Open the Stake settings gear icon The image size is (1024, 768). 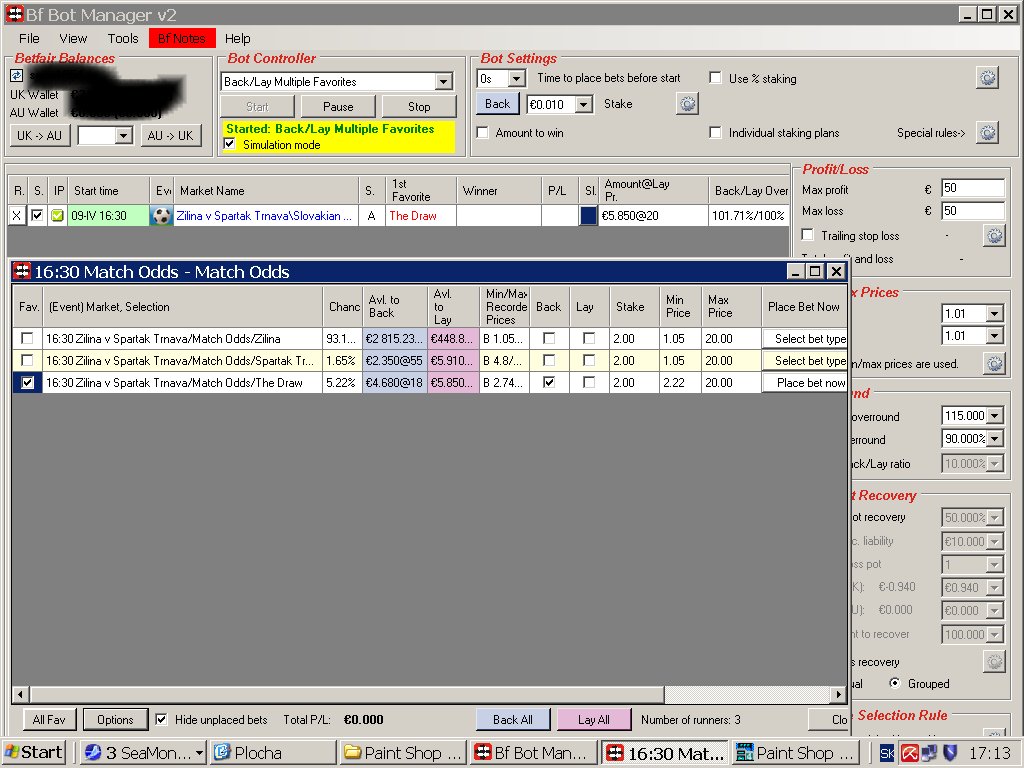point(687,103)
